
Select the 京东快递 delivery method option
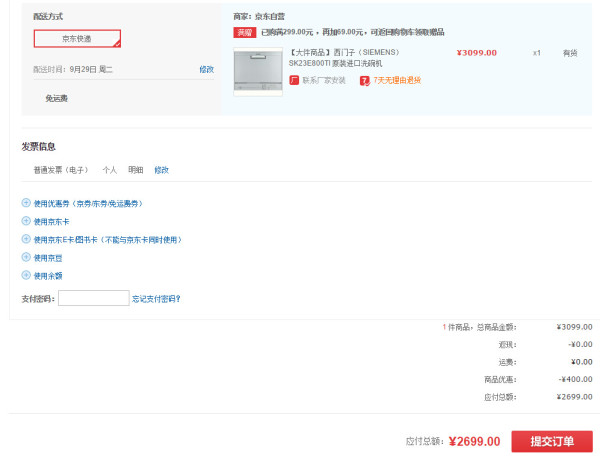pyautogui.click(x=77, y=39)
